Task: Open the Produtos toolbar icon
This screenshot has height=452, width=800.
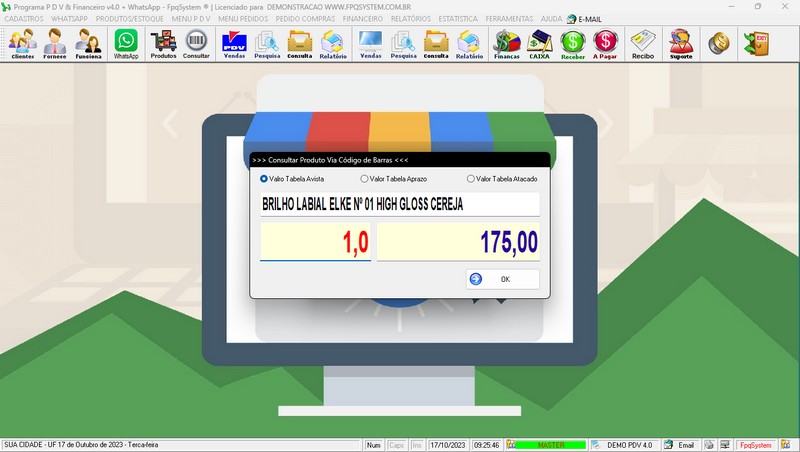Action: [x=163, y=44]
